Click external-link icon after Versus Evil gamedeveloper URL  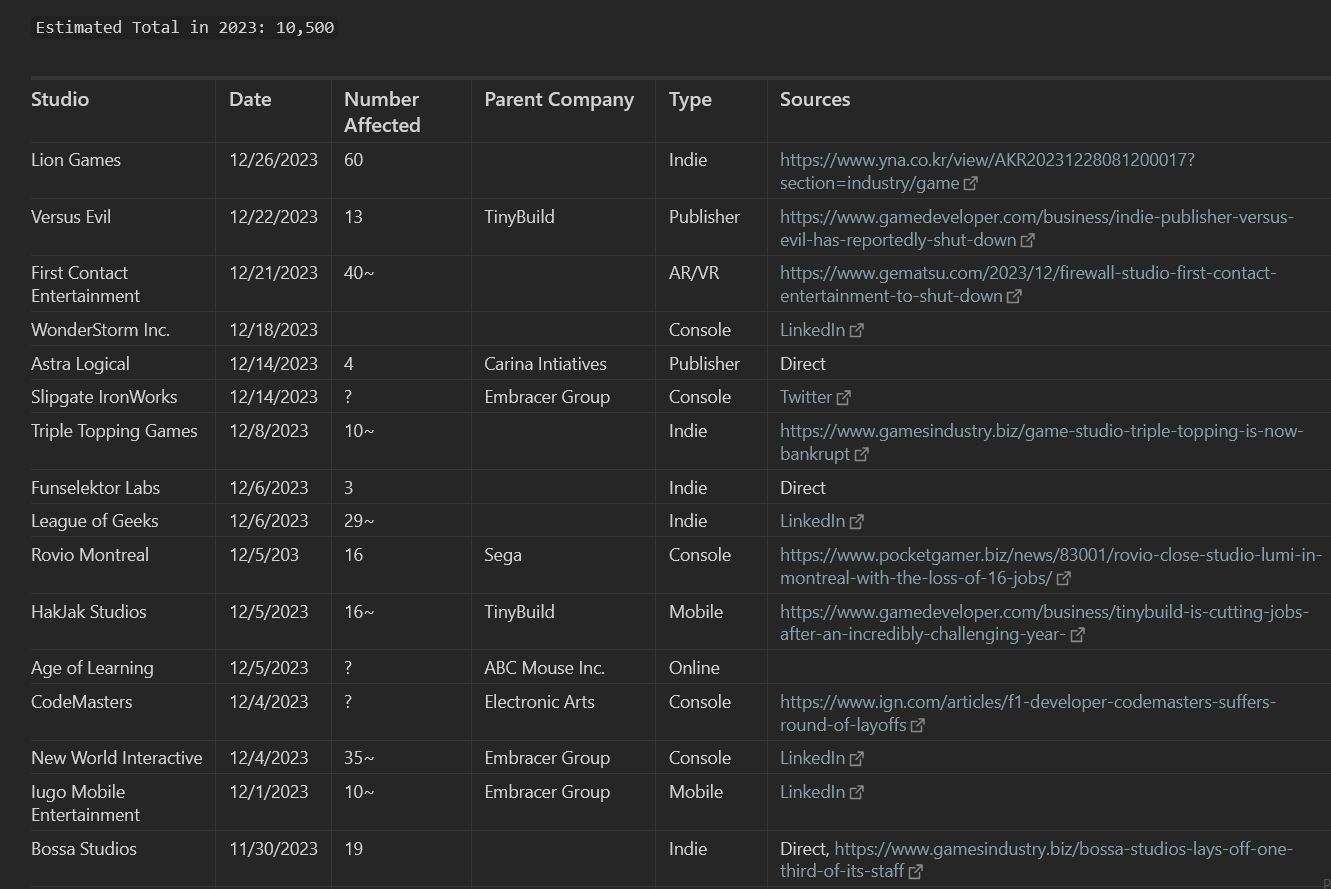point(1028,240)
